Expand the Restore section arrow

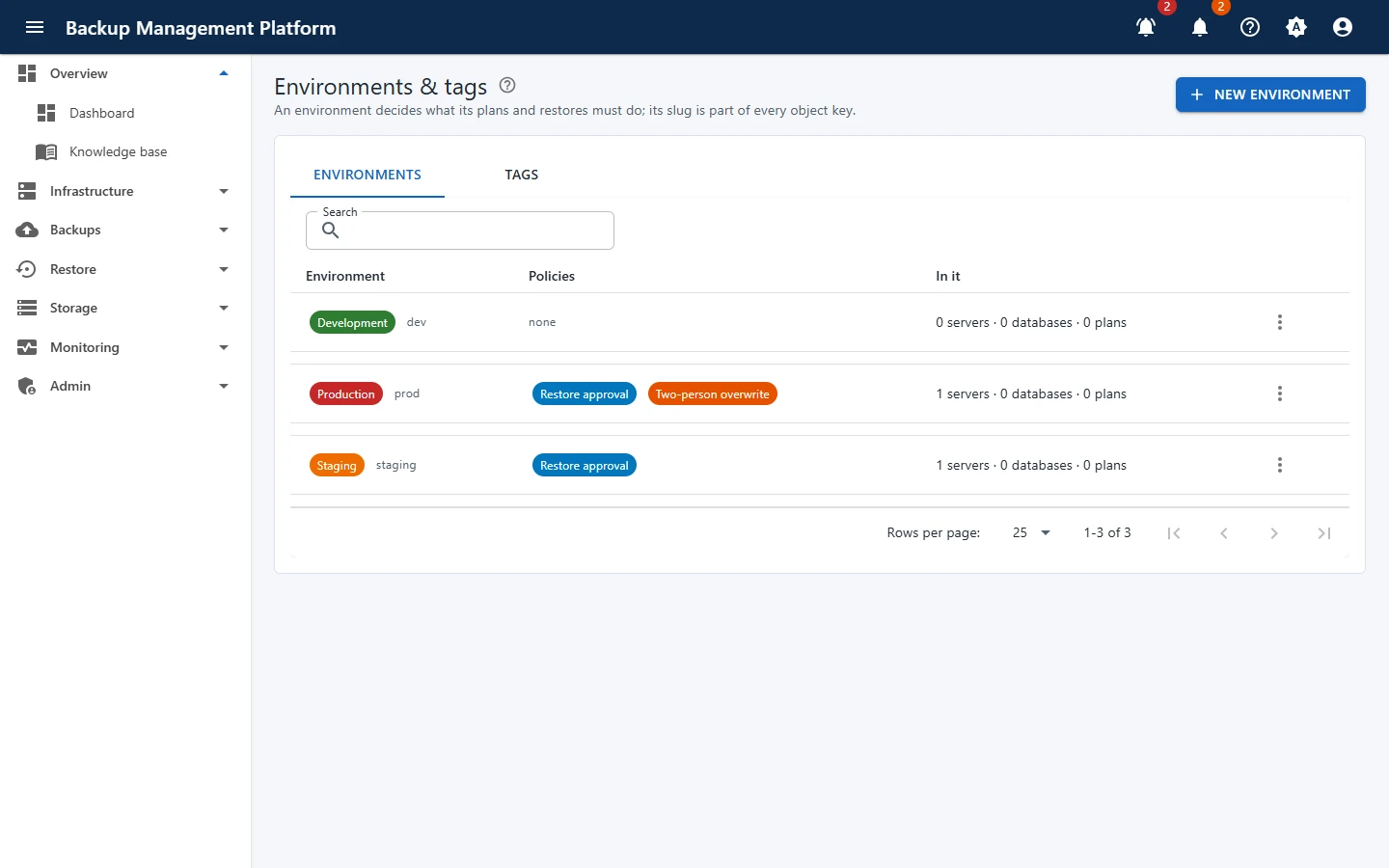224,269
